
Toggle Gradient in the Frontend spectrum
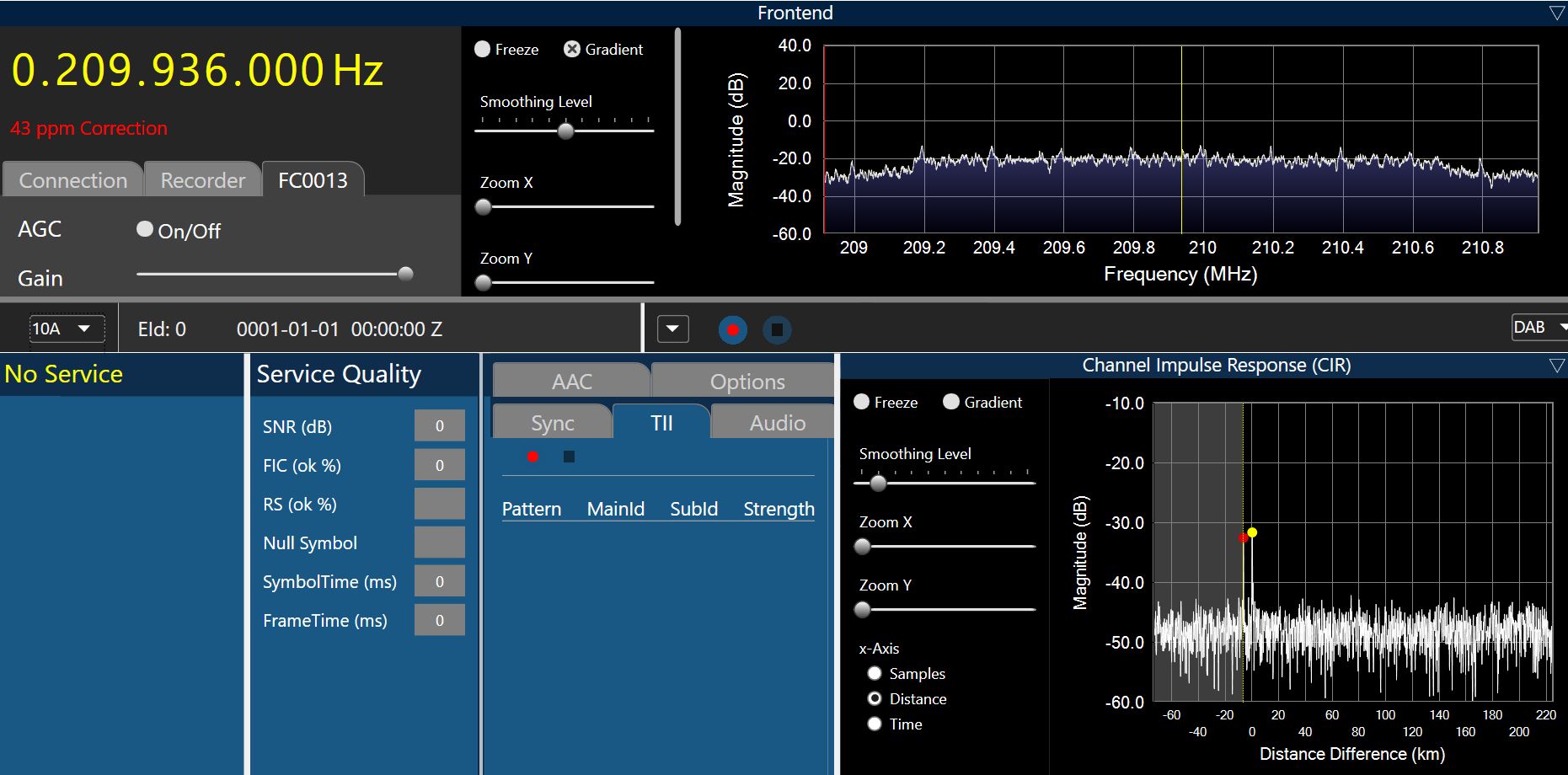572,50
